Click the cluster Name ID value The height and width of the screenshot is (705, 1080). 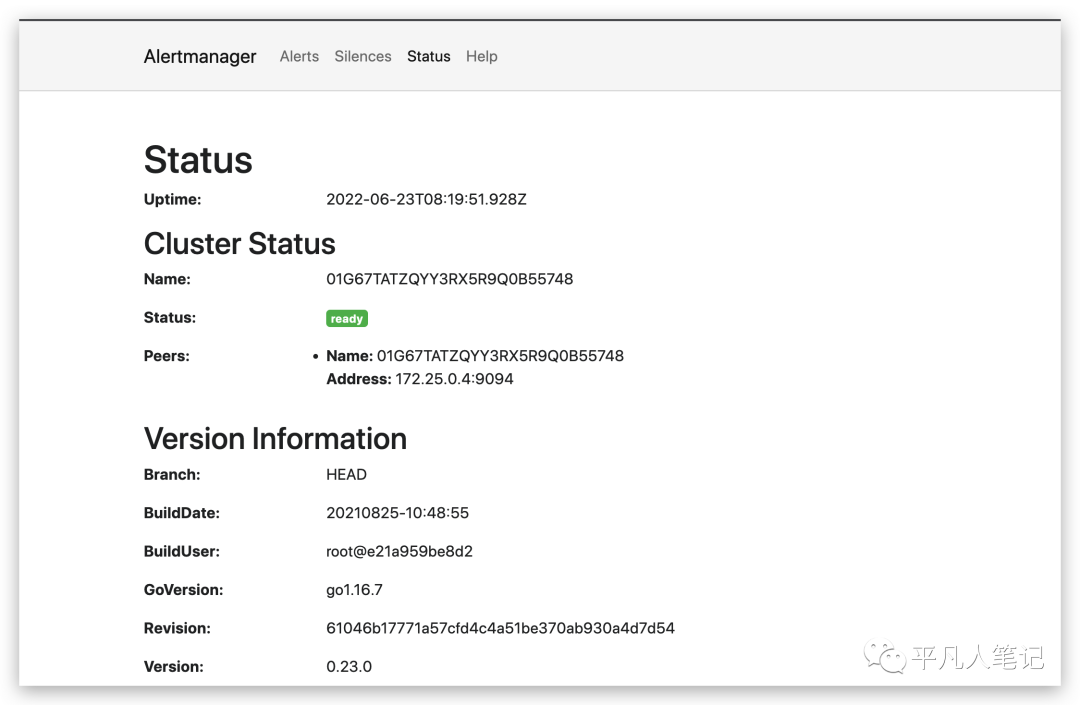(x=449, y=279)
